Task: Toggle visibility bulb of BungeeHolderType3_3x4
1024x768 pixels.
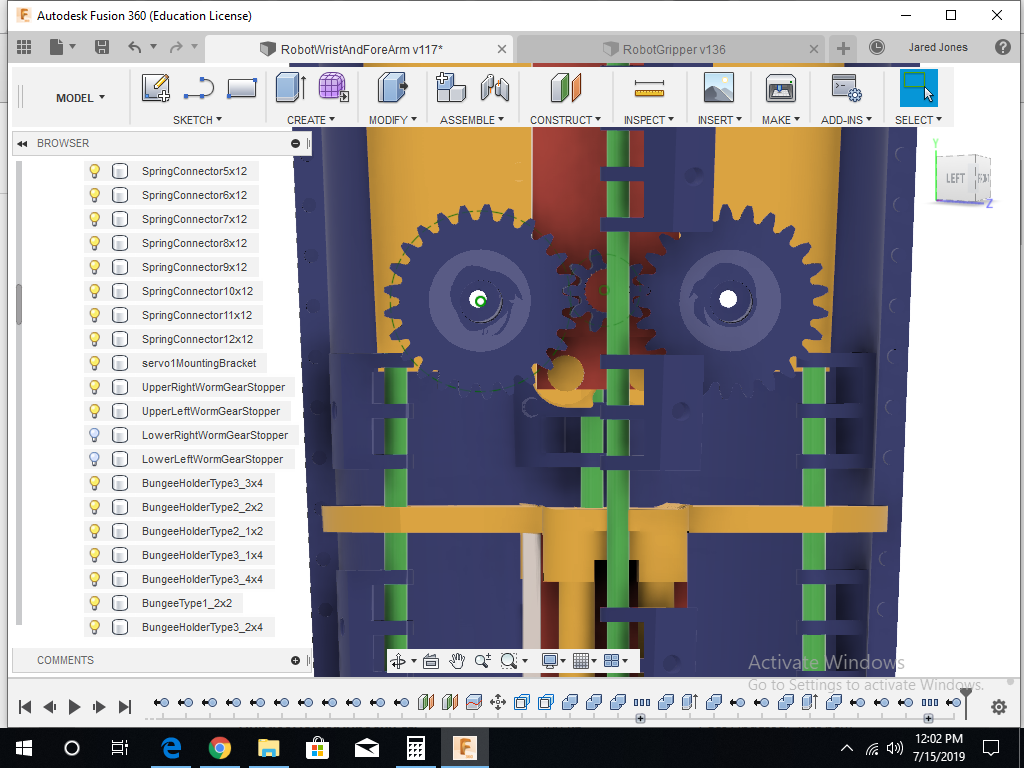Action: point(95,483)
